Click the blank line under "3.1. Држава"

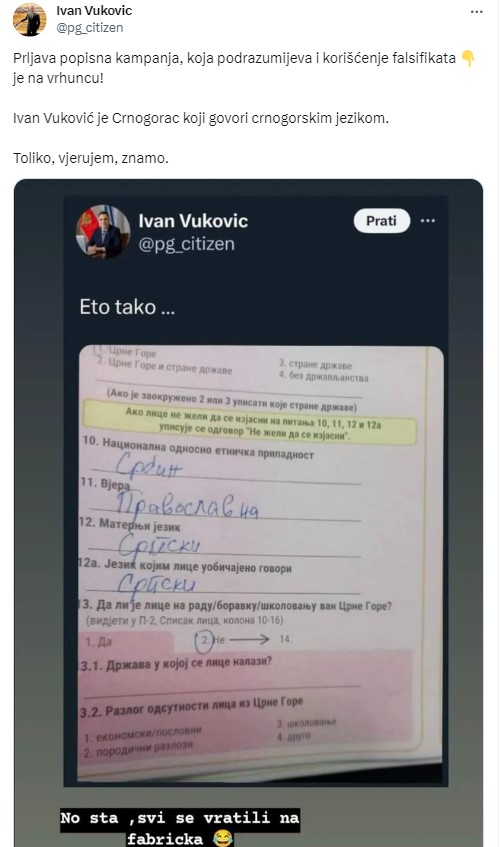pyautogui.click(x=221, y=687)
